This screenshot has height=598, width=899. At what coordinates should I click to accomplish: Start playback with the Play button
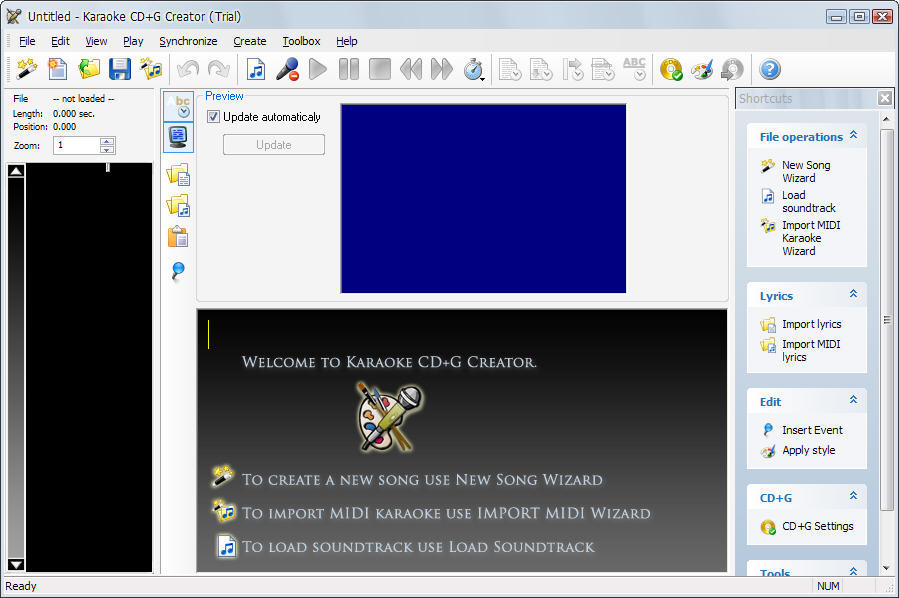(318, 69)
